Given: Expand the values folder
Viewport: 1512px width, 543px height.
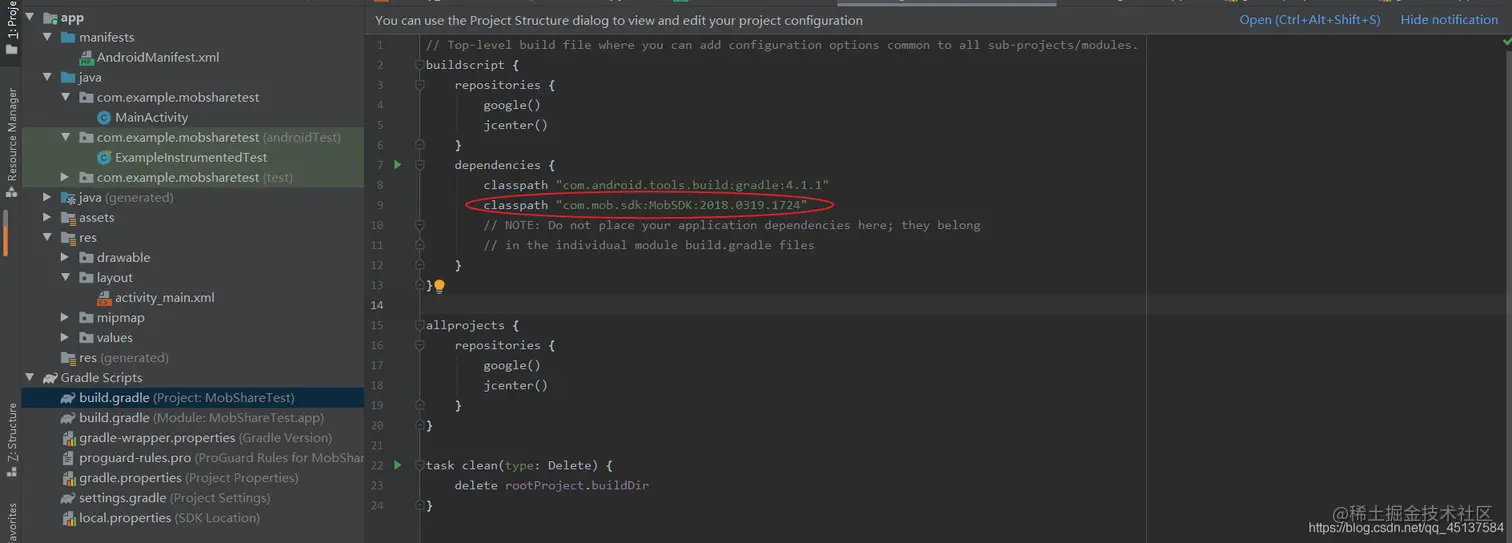Looking at the screenshot, I should click(66, 337).
